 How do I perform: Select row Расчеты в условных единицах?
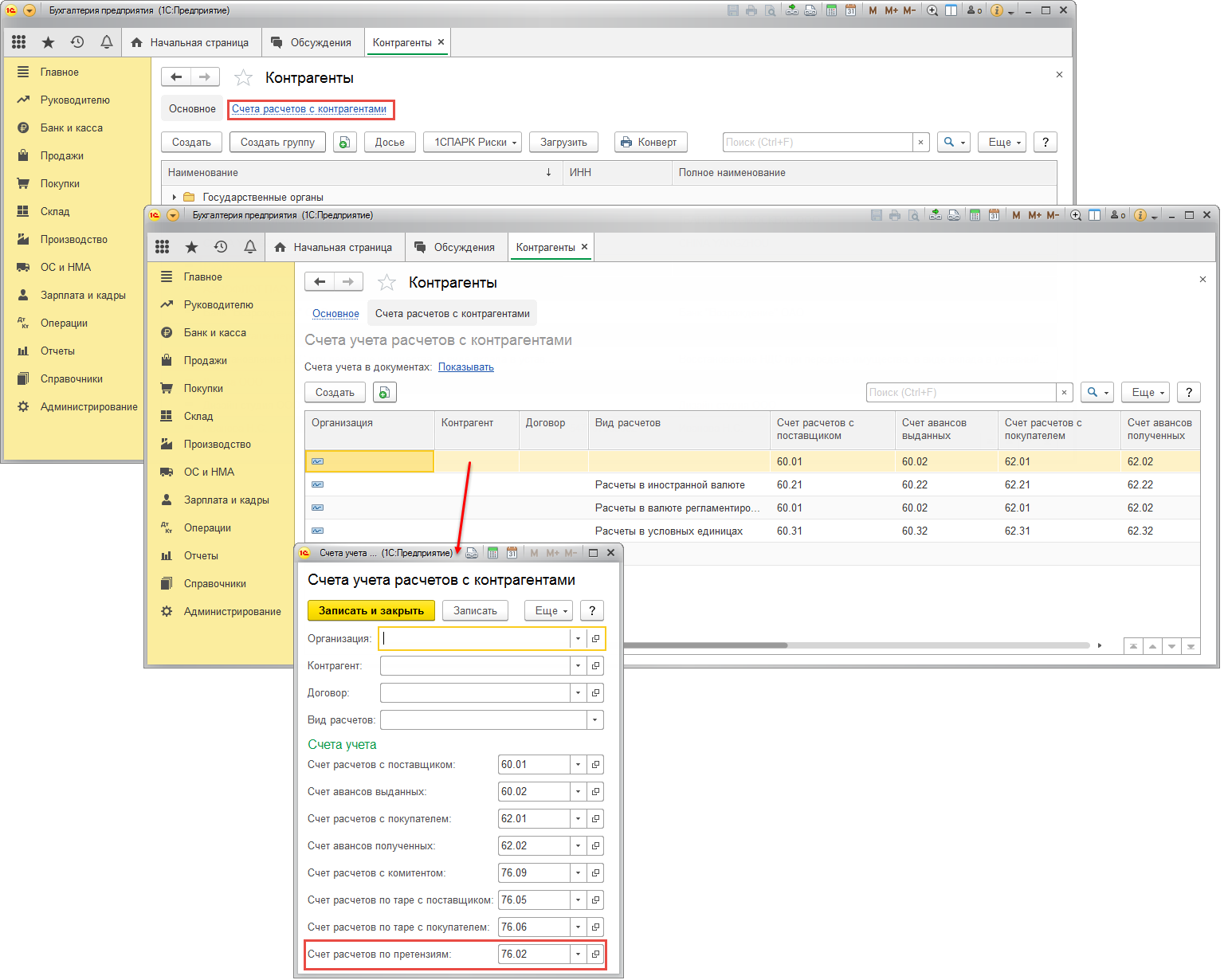752,531
